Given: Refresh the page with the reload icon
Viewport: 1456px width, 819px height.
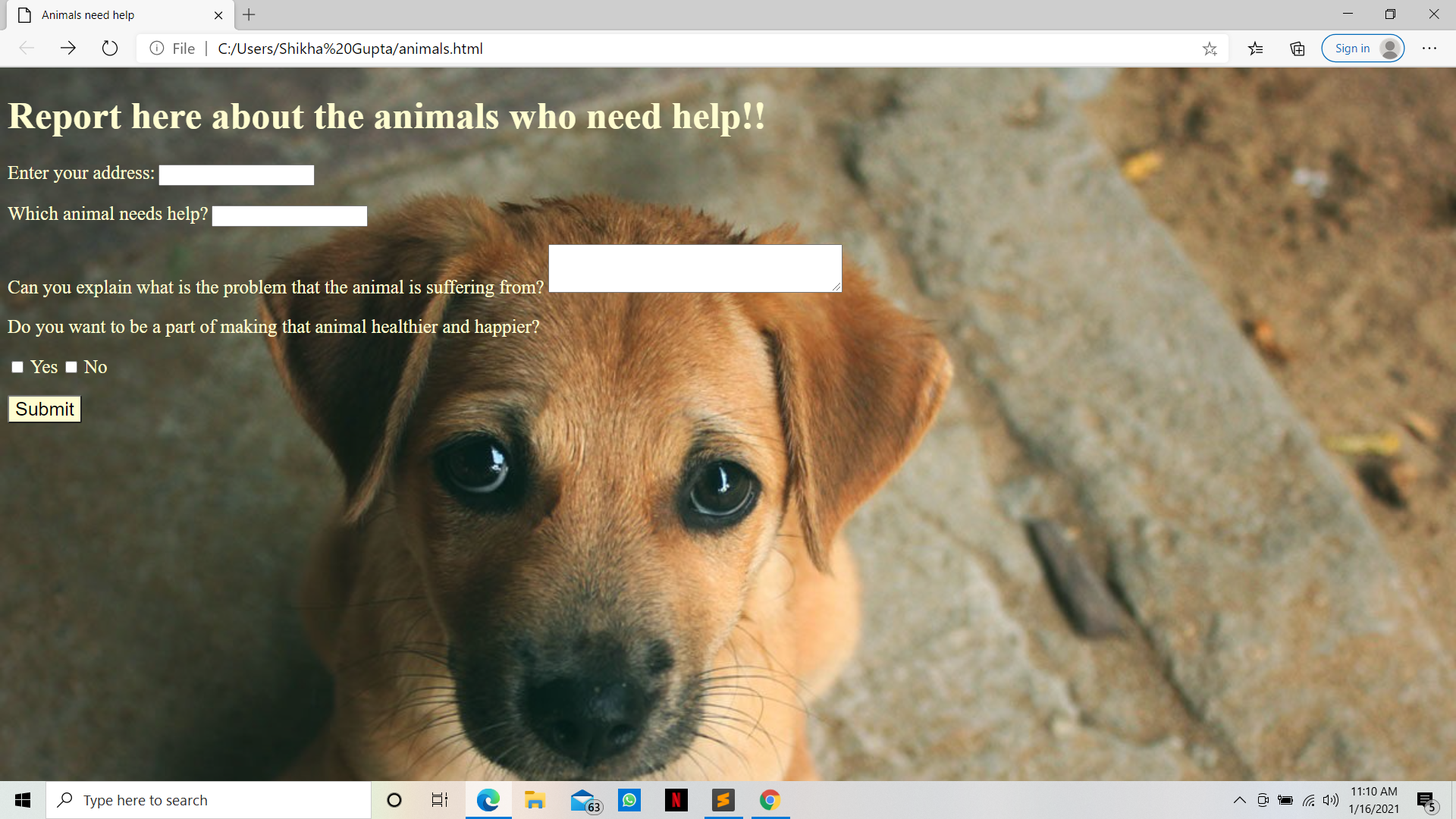Looking at the screenshot, I should click(110, 49).
